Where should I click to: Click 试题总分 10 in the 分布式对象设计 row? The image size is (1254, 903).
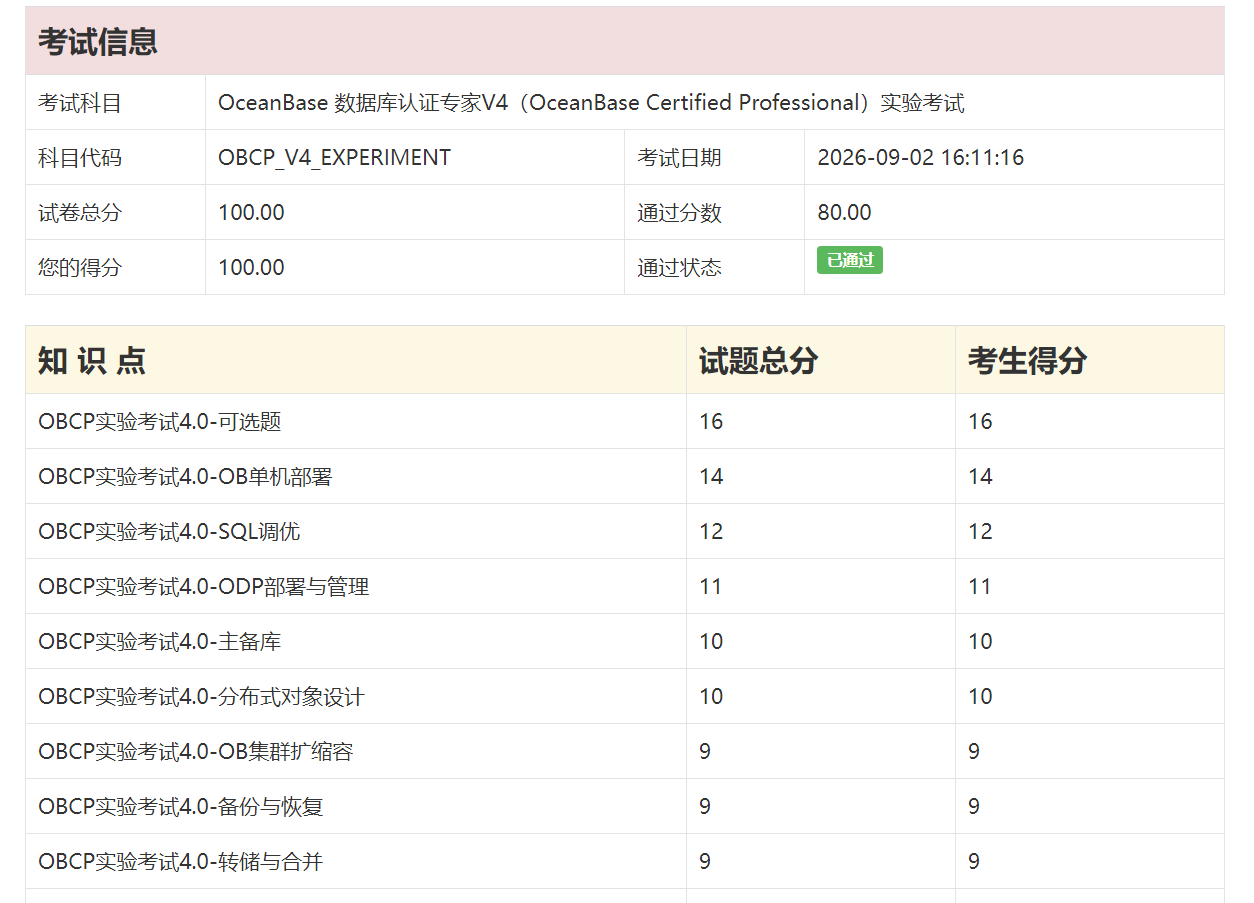click(x=711, y=697)
